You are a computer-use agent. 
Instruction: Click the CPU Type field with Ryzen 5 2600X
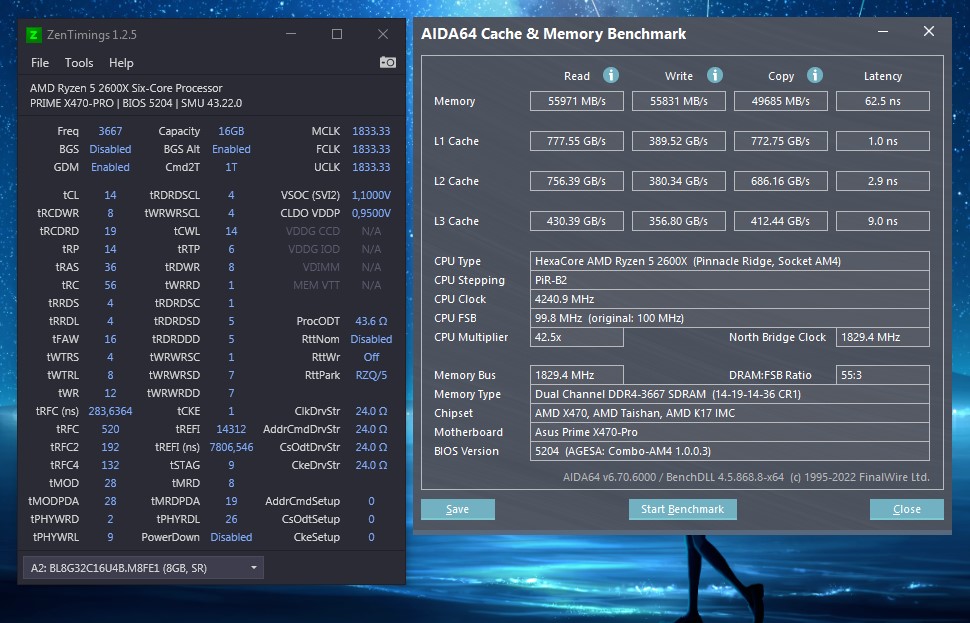coord(730,261)
